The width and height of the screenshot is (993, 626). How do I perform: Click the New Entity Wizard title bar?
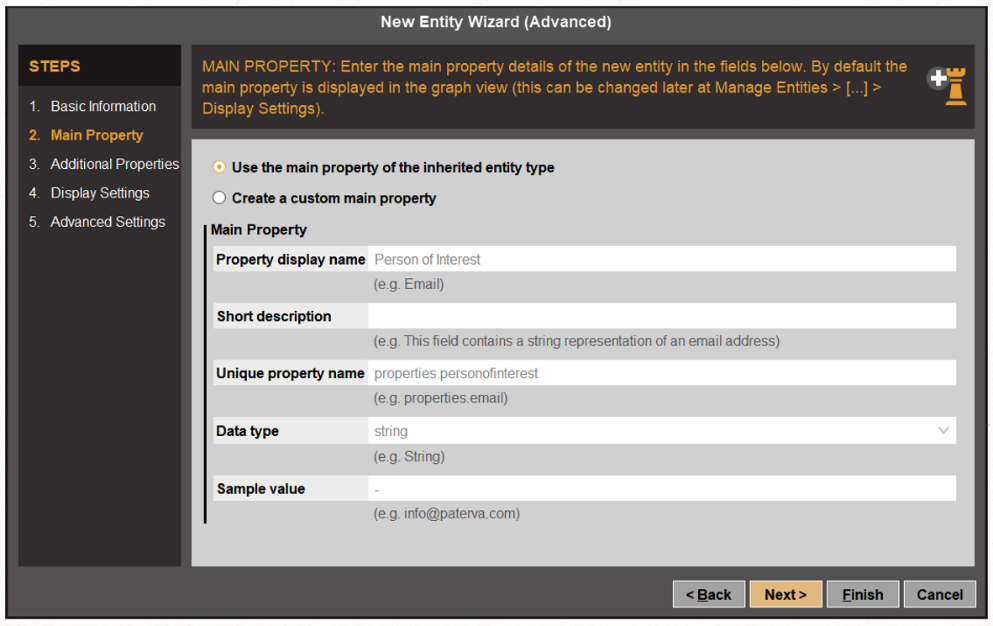pyautogui.click(x=496, y=22)
